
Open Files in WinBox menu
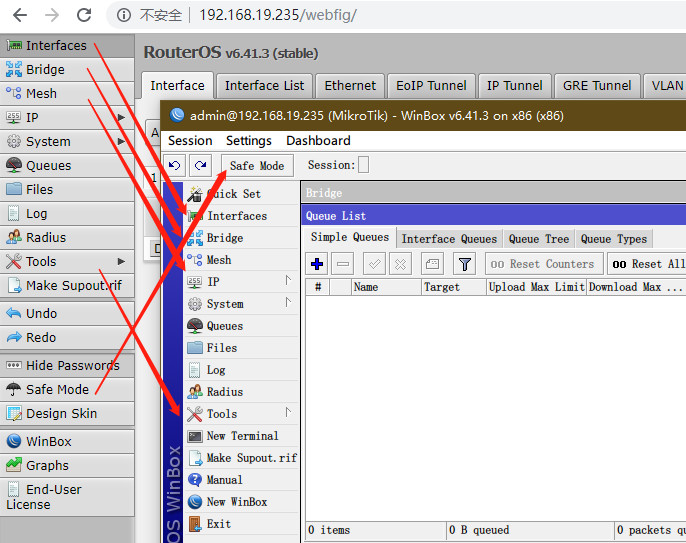pos(242,348)
